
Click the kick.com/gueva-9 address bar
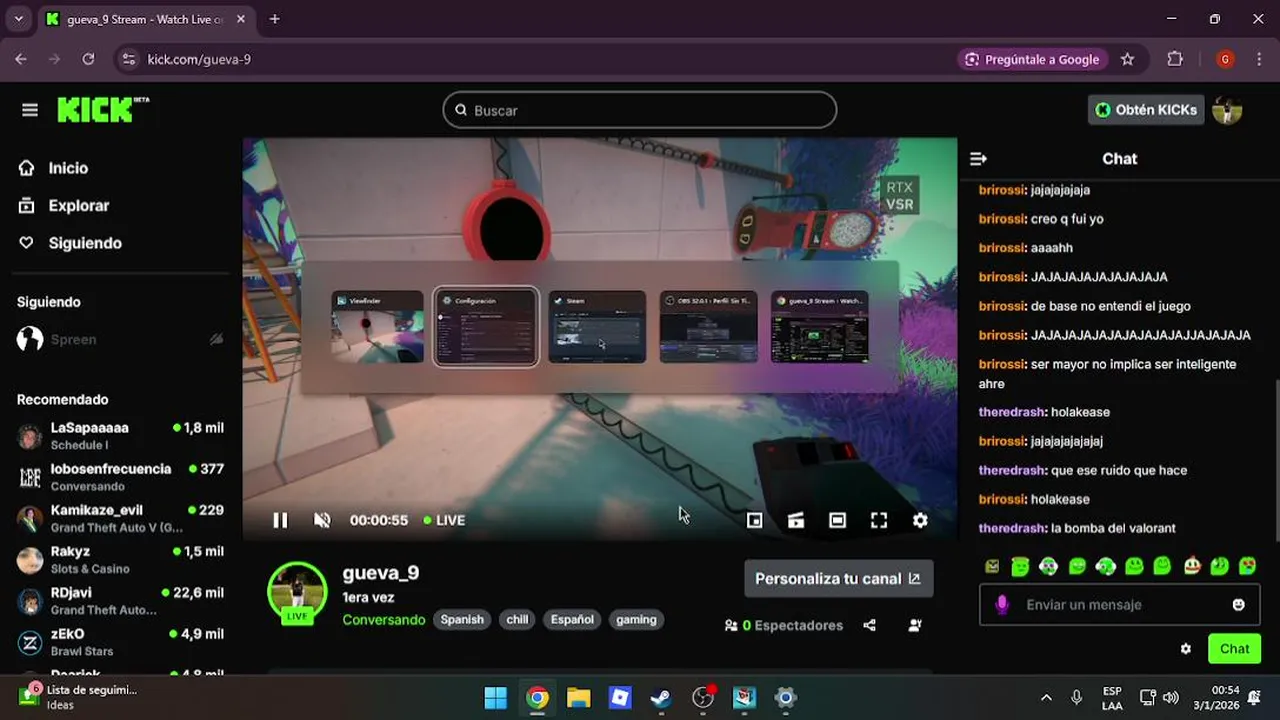[540, 59]
